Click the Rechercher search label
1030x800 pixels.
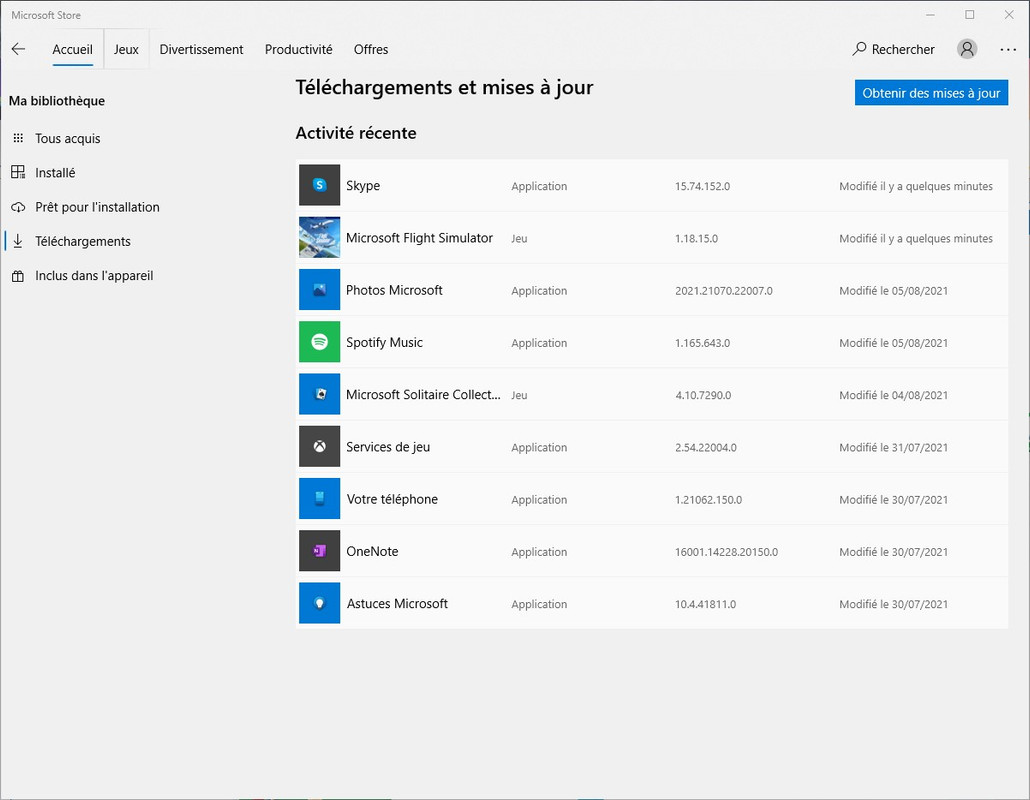pyautogui.click(x=903, y=49)
